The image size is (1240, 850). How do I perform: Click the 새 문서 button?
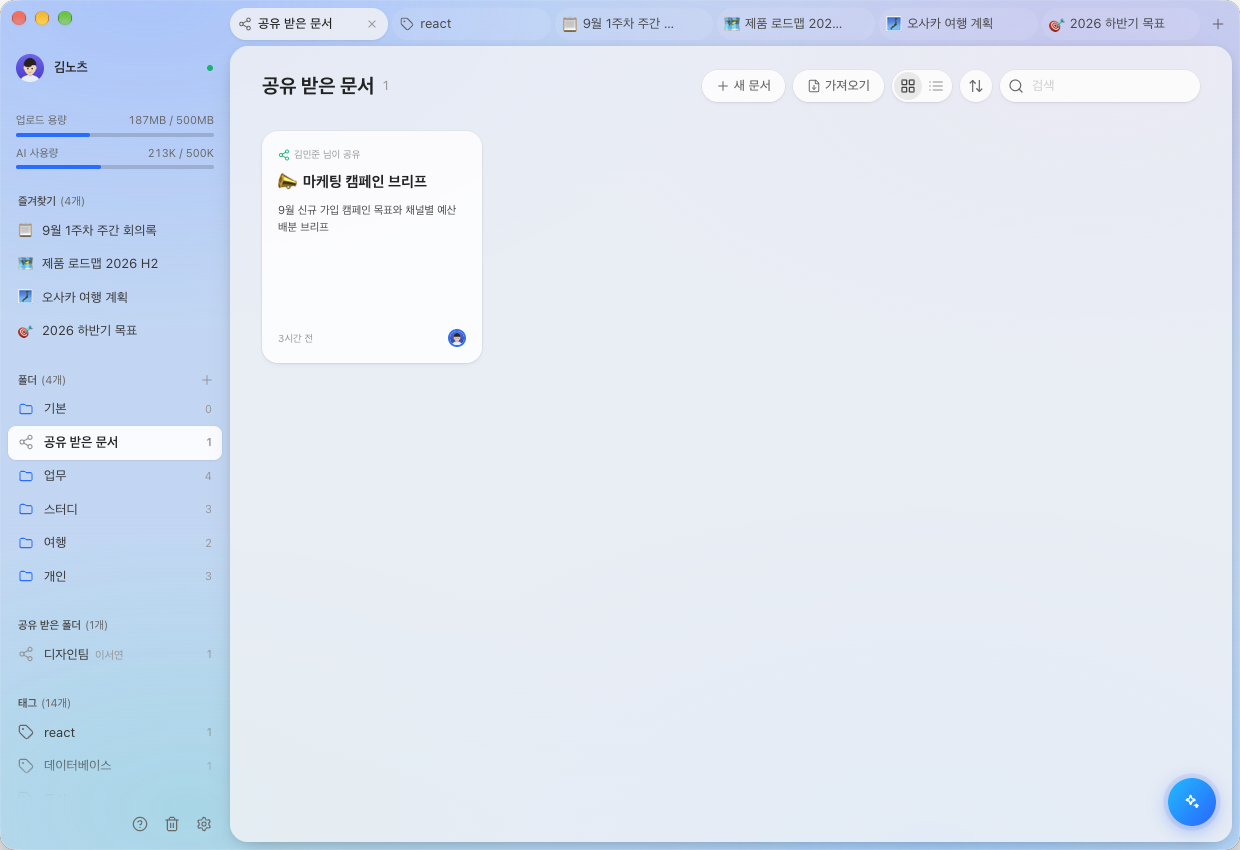(744, 86)
